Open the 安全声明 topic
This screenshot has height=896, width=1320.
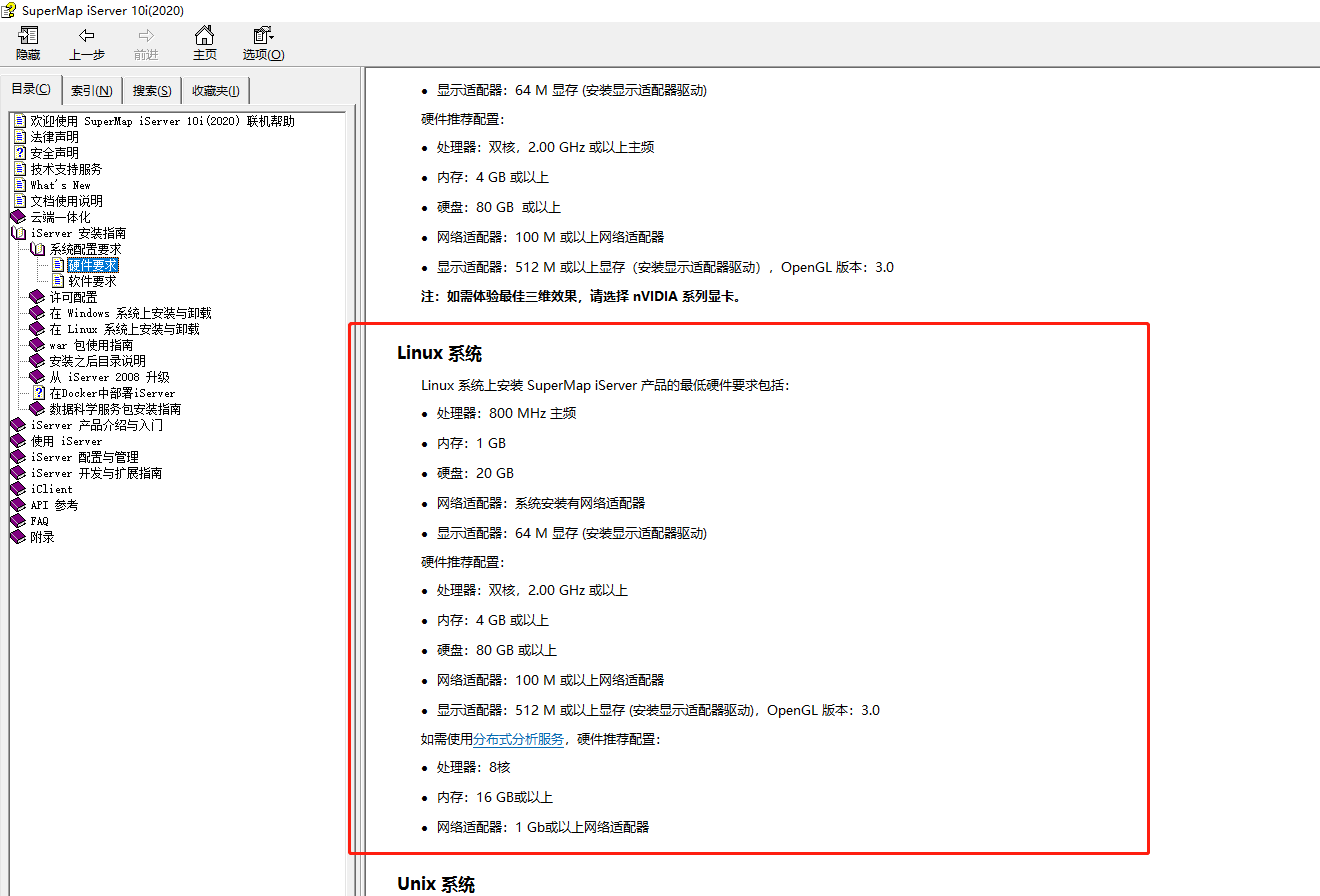[x=54, y=153]
